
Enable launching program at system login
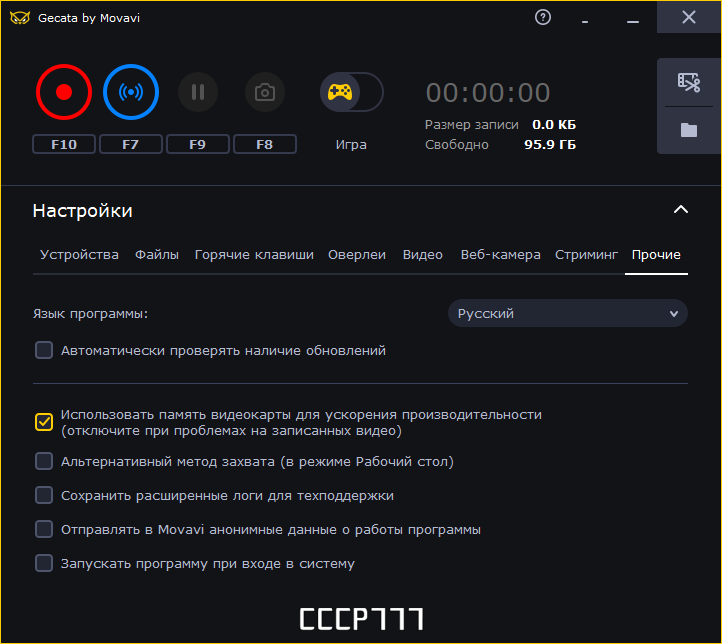44,563
